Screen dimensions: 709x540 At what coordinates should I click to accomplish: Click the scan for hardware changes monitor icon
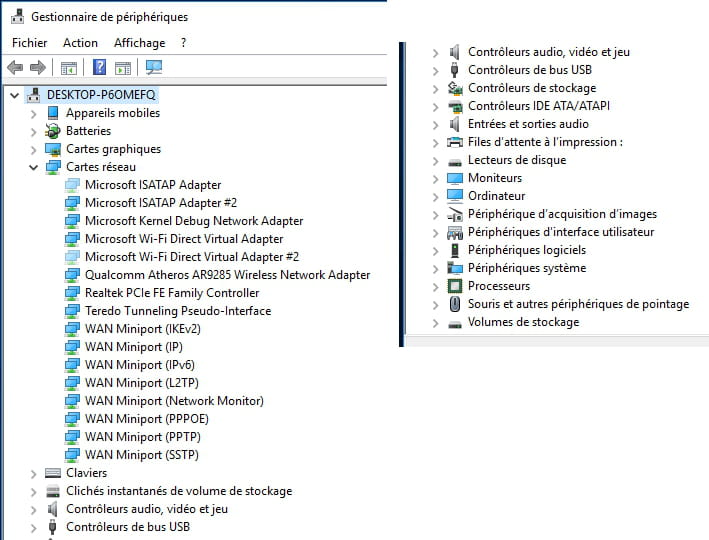(154, 67)
